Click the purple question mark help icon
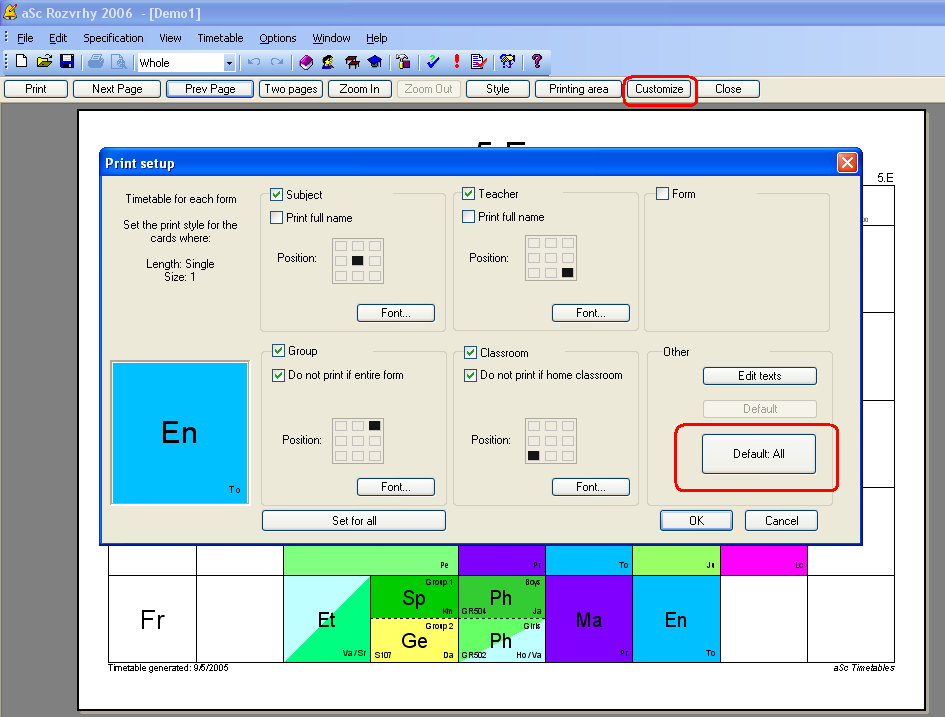This screenshot has width=945, height=717. point(537,62)
